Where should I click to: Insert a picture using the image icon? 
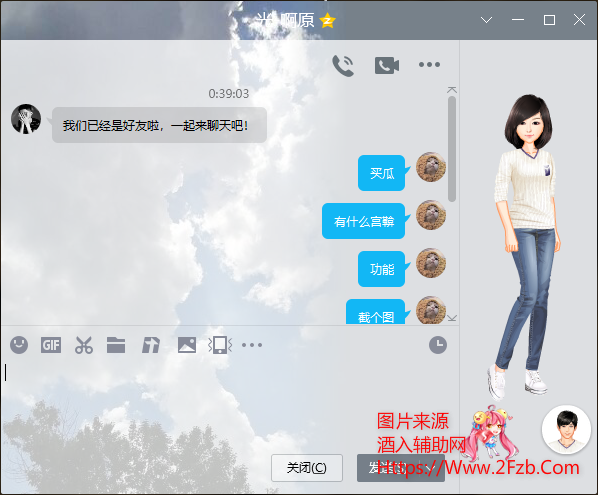pos(187,345)
